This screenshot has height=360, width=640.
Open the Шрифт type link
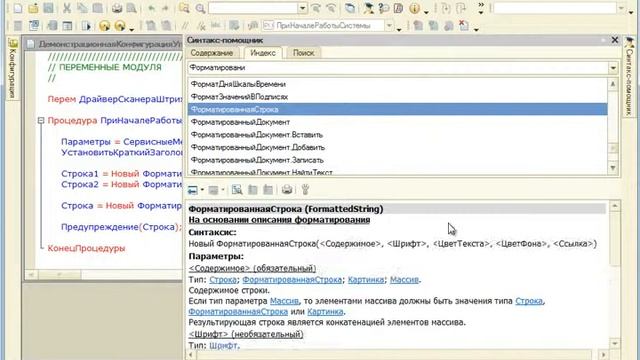click(x=224, y=345)
